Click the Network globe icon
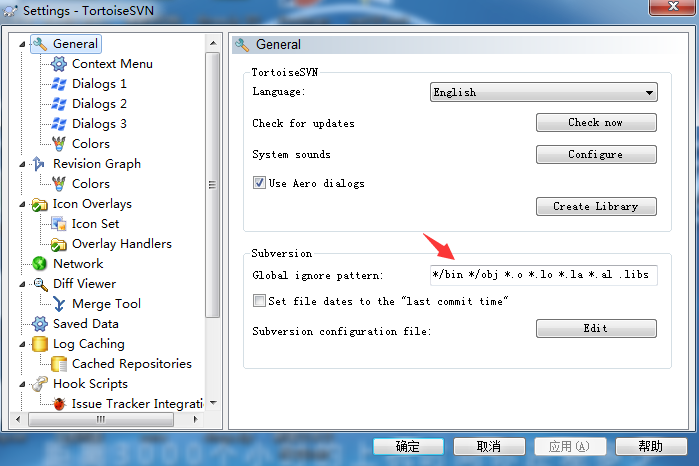The height and width of the screenshot is (466, 699). point(40,264)
